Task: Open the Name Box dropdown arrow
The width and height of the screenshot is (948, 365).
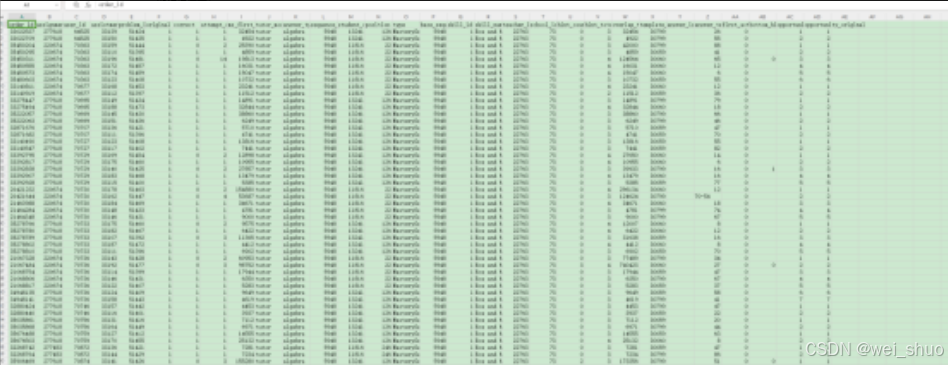Action: click(x=57, y=4)
